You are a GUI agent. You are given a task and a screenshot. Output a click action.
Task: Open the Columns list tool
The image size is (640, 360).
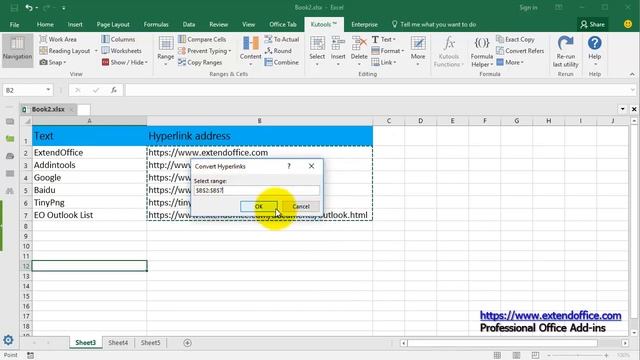(118, 39)
